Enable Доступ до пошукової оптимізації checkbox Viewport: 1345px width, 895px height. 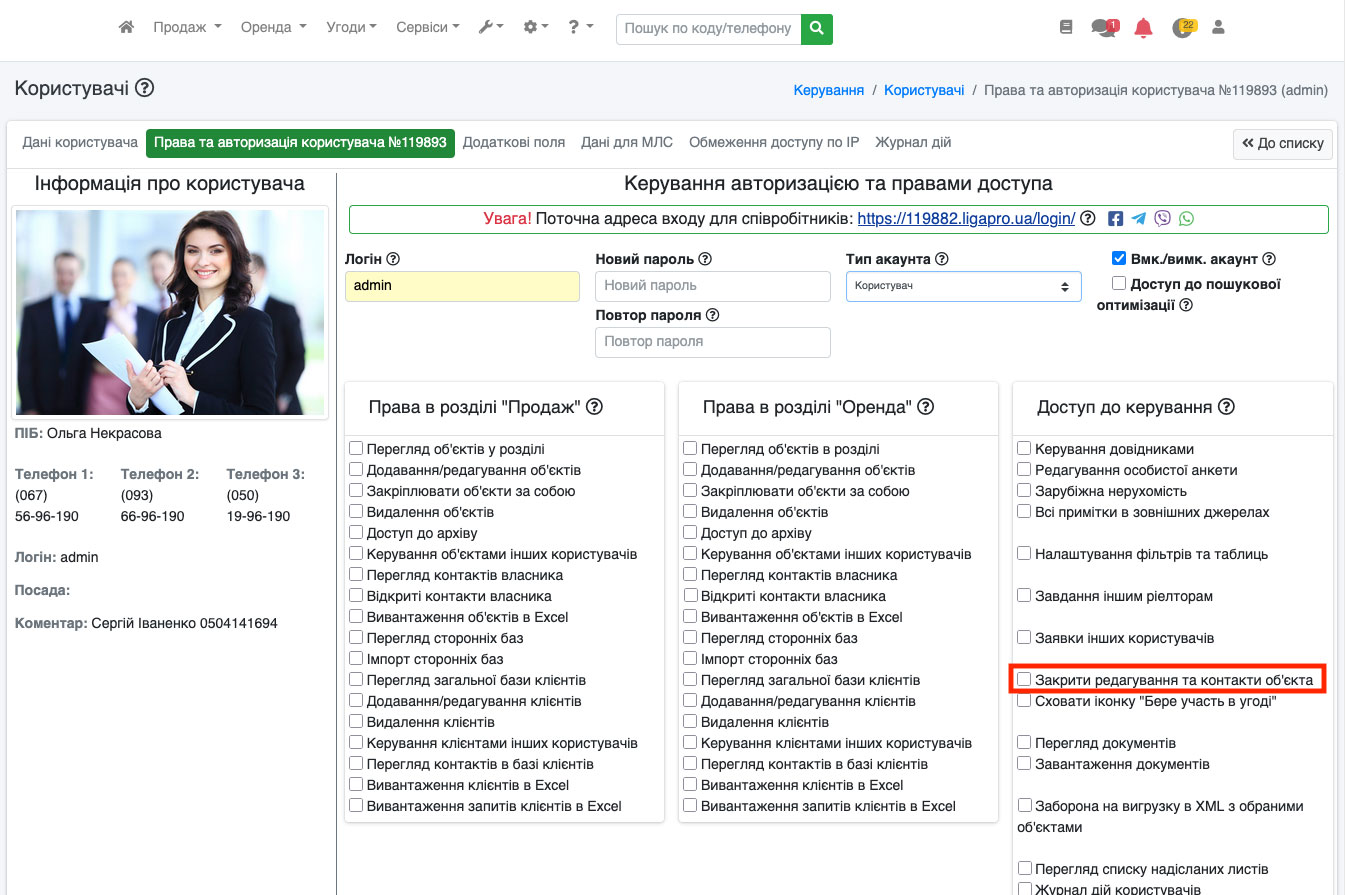pyautogui.click(x=1119, y=284)
